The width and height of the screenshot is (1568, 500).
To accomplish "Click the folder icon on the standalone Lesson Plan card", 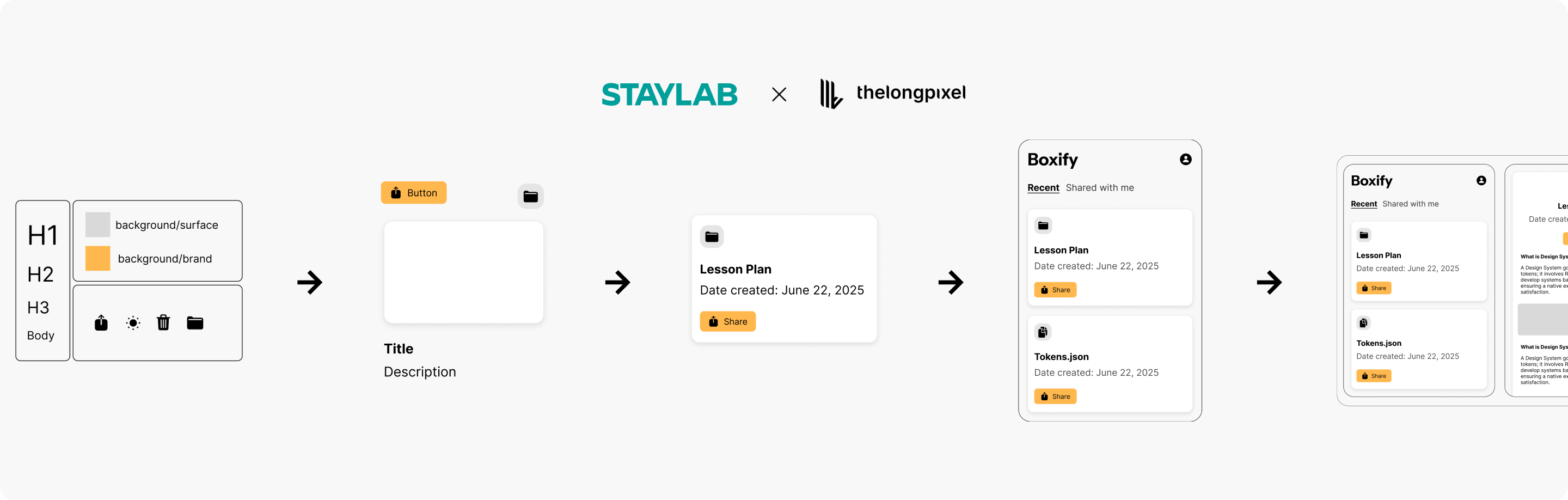I will (712, 237).
